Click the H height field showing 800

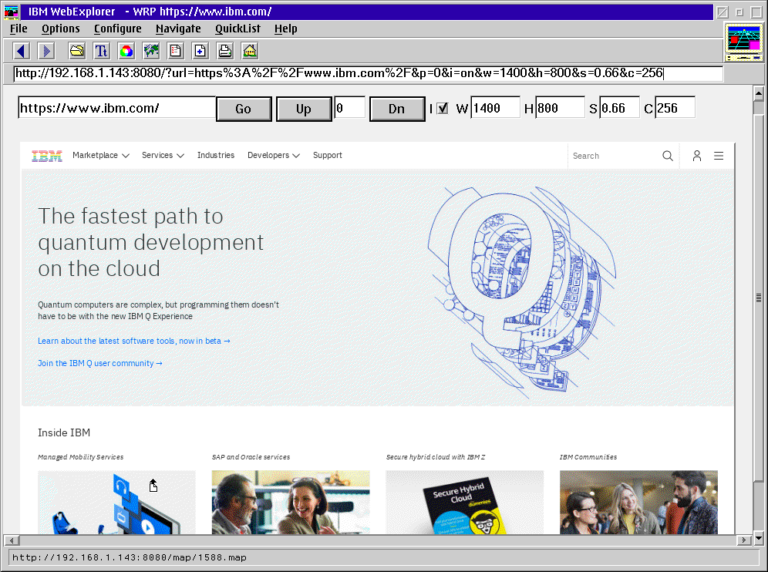[x=560, y=108]
